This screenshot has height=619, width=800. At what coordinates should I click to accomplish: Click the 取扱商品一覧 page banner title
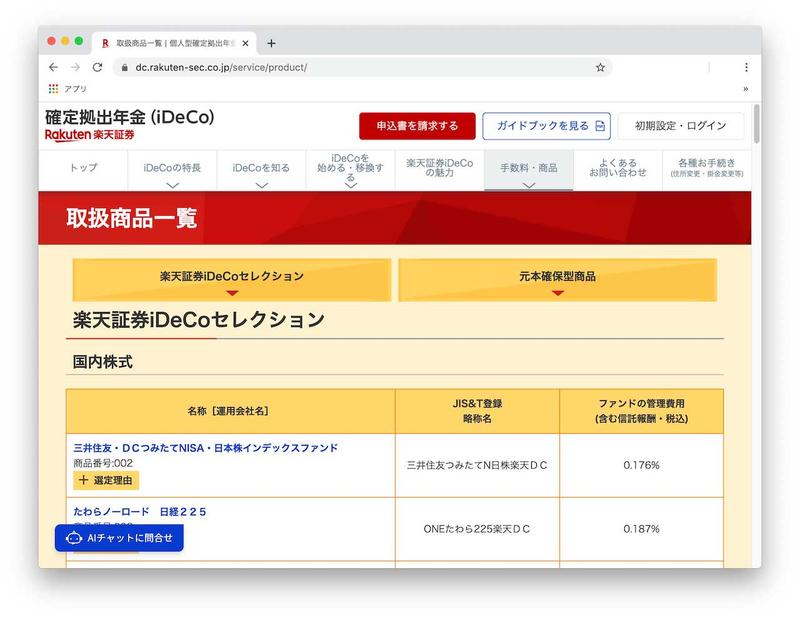(132, 218)
